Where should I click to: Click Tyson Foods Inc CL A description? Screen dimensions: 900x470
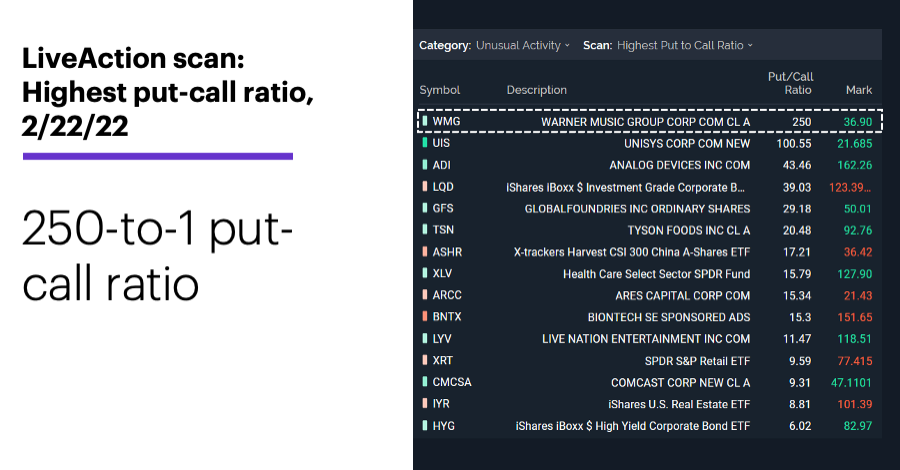[x=689, y=231]
